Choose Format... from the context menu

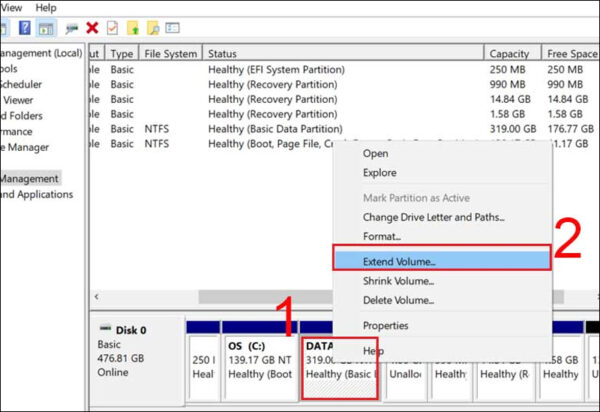tap(383, 237)
